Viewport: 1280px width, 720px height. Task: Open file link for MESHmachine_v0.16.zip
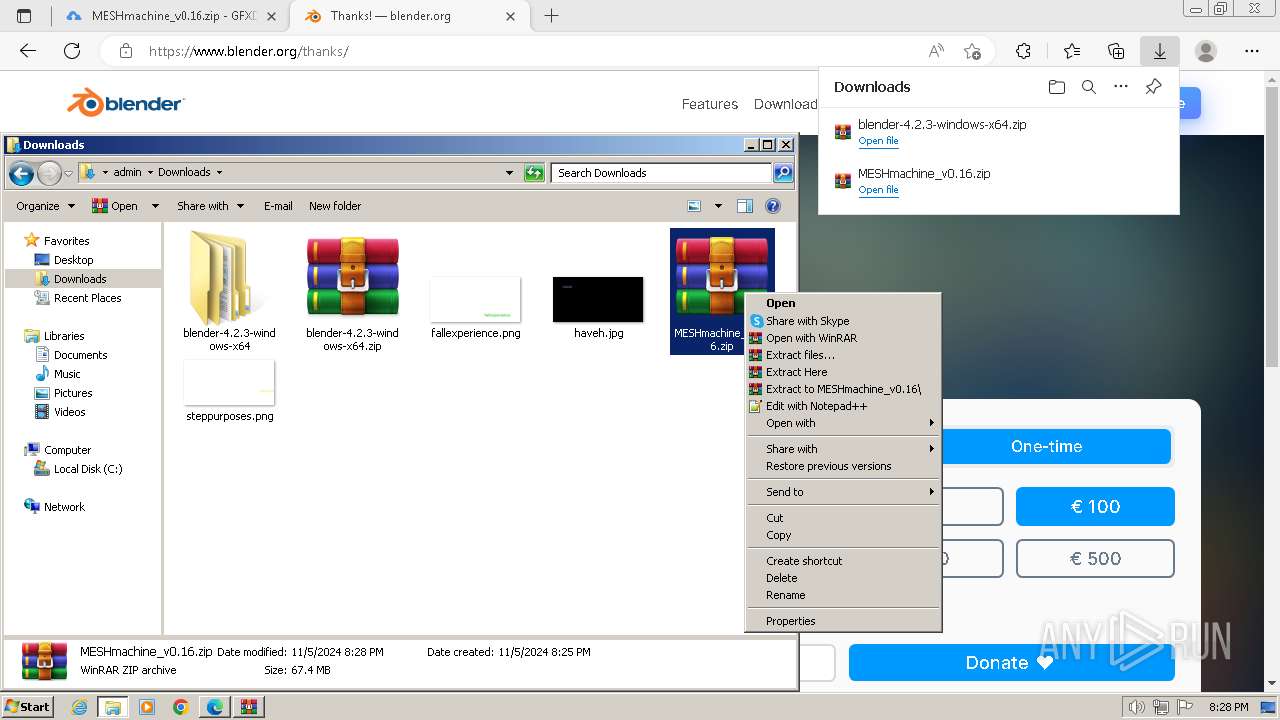point(878,190)
